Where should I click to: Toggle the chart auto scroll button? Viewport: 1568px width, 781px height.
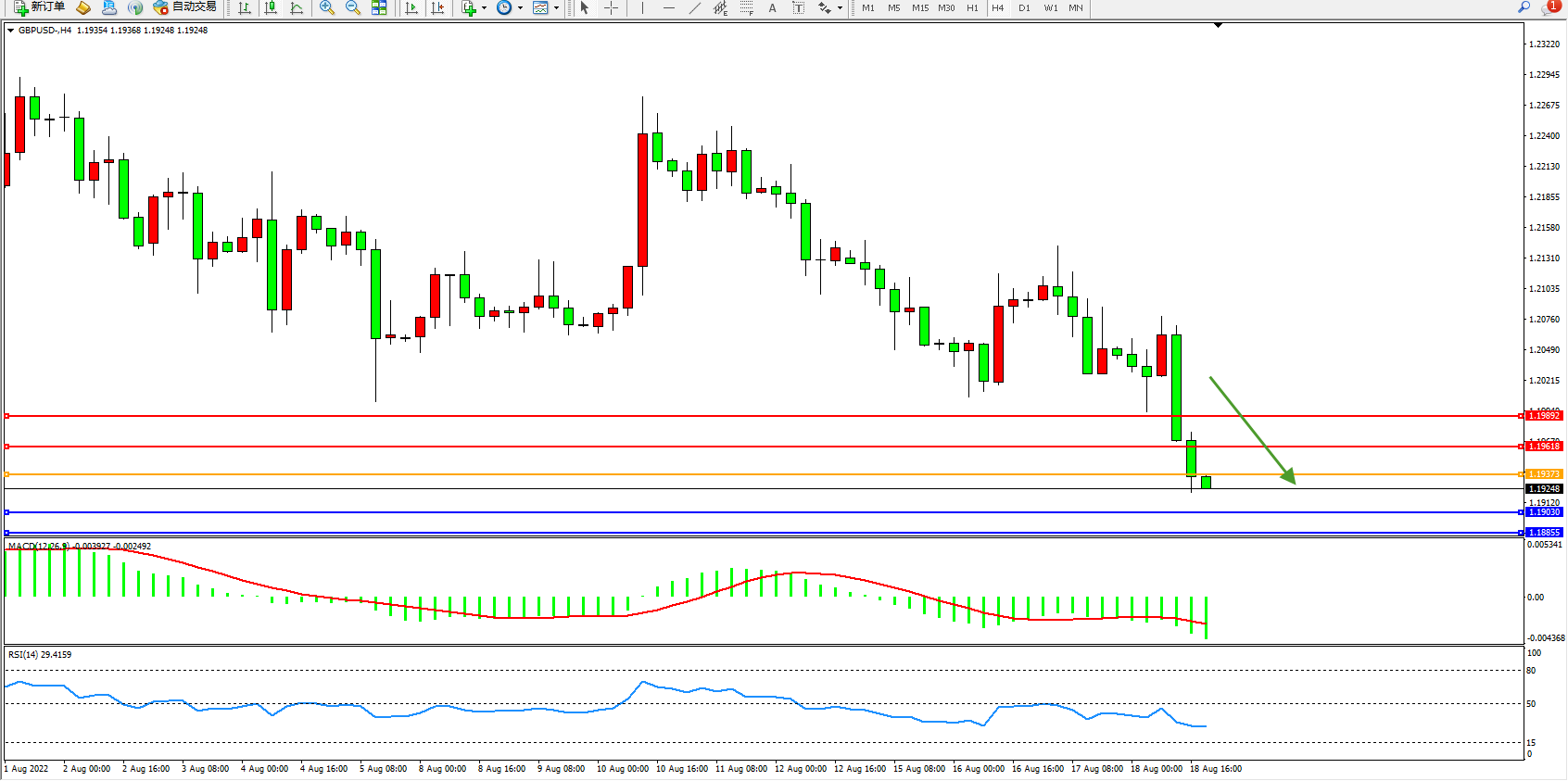click(x=411, y=7)
